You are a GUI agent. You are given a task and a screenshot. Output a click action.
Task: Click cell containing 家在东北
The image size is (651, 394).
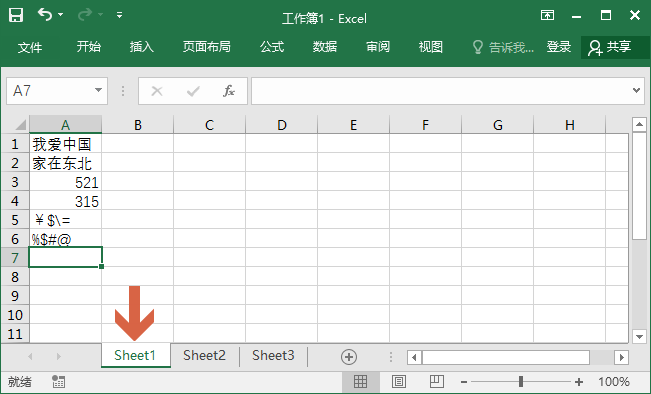(x=65, y=163)
